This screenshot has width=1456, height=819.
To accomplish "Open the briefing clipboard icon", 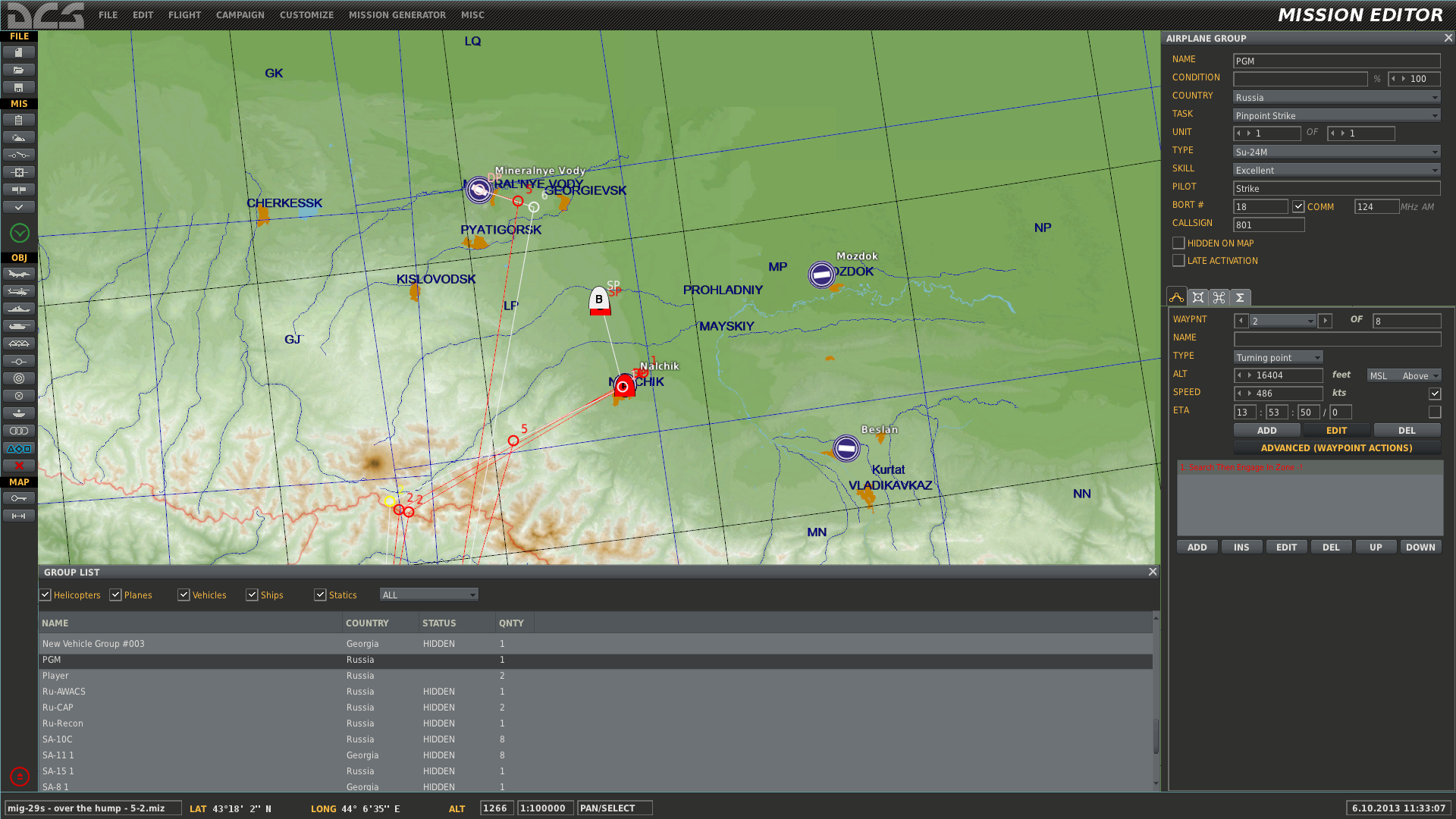I will [x=19, y=120].
